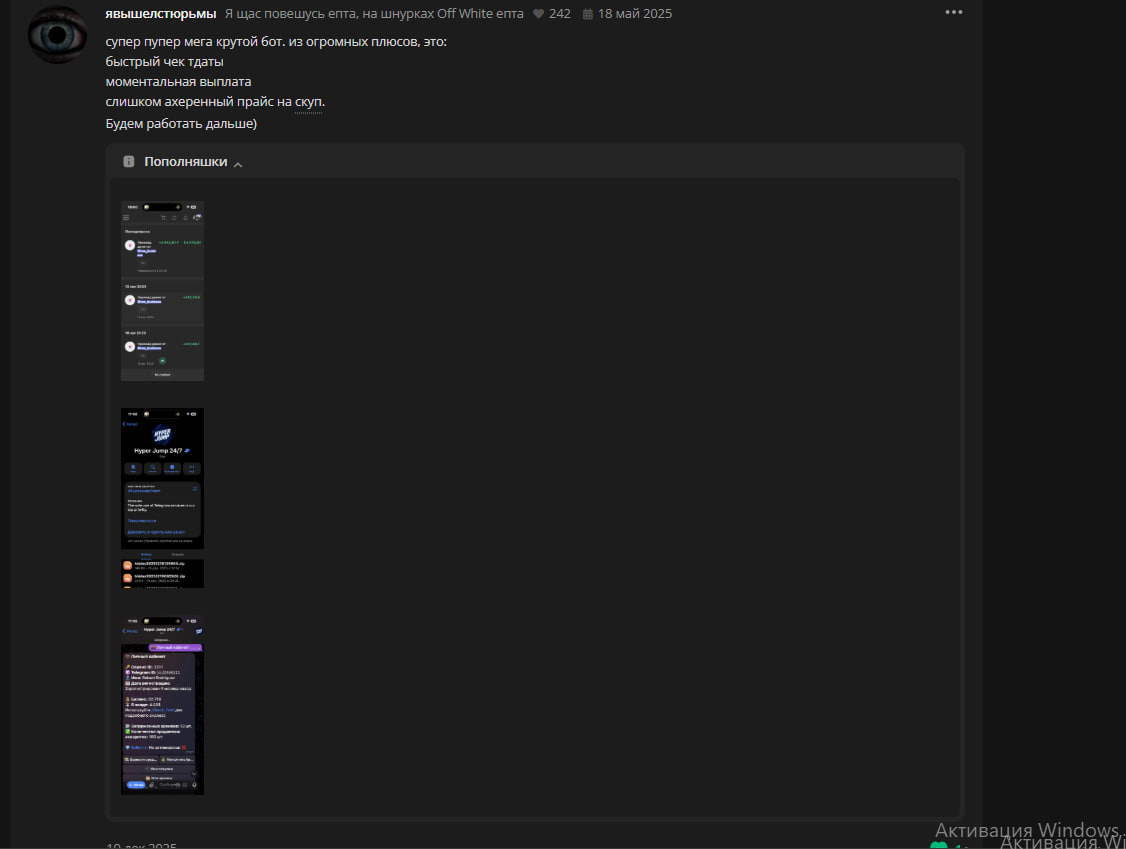The width and height of the screenshot is (1126, 849).
Task: Click the post date 18 май 2025
Action: pyautogui.click(x=635, y=14)
